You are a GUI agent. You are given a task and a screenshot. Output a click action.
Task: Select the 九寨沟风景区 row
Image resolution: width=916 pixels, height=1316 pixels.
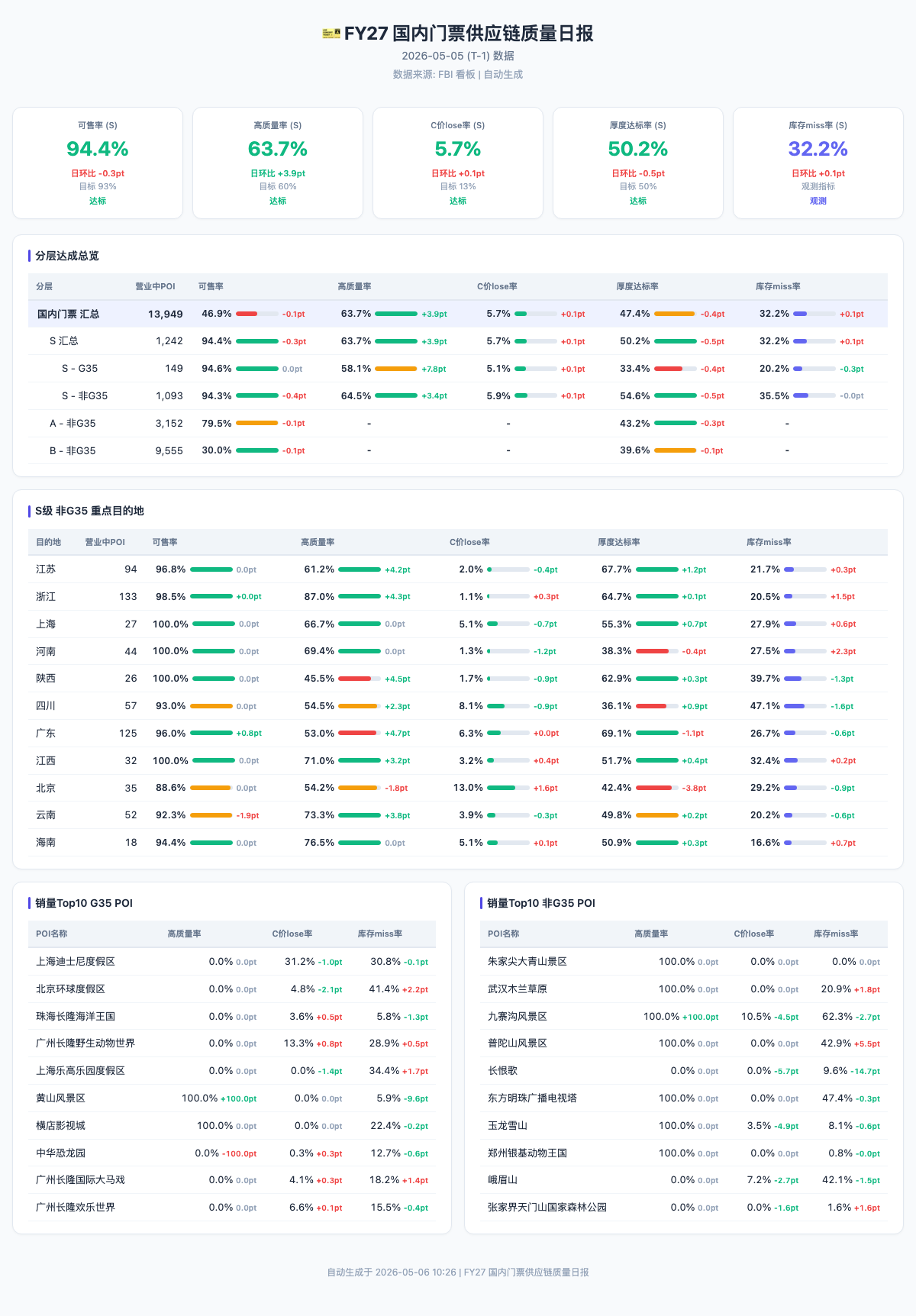point(684,1017)
